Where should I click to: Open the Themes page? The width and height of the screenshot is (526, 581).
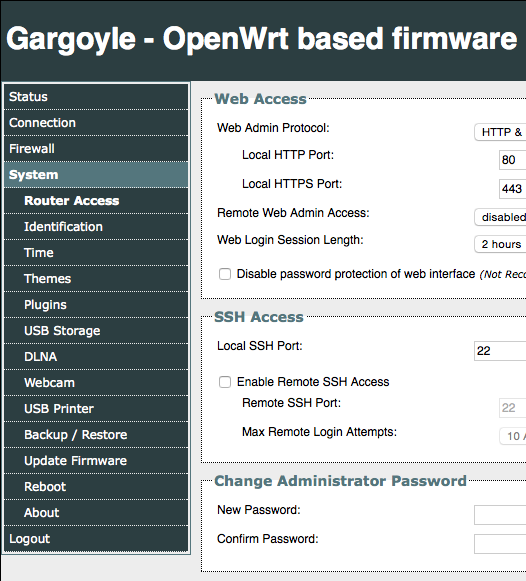tap(96, 279)
